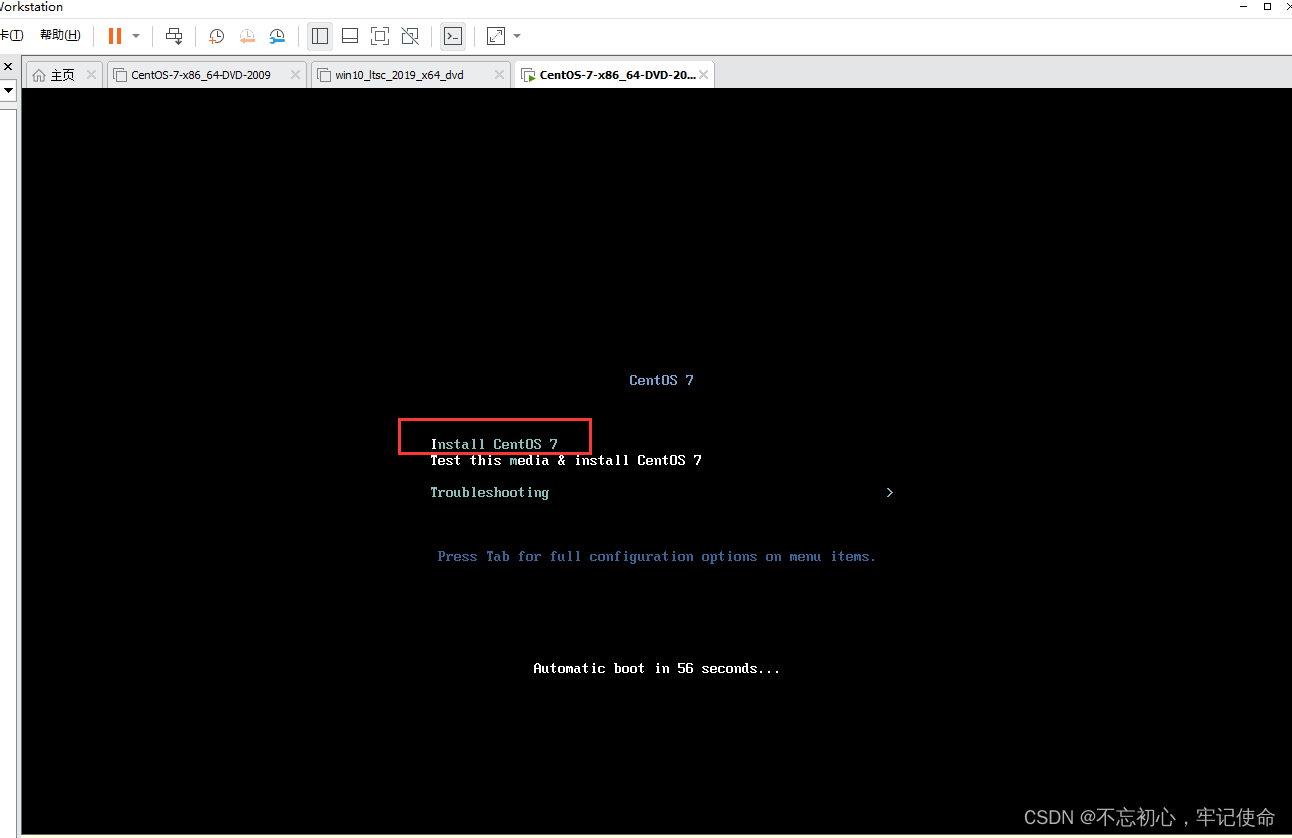Click the Press Tab configuration hint text

click(656, 556)
